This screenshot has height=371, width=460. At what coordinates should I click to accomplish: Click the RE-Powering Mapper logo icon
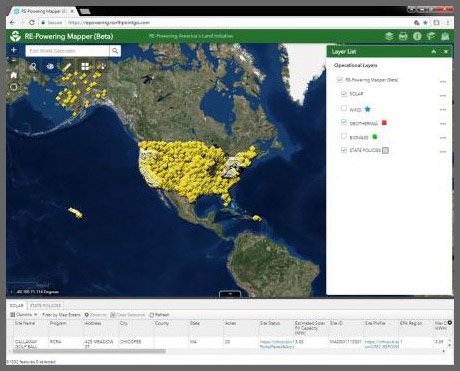15,36
